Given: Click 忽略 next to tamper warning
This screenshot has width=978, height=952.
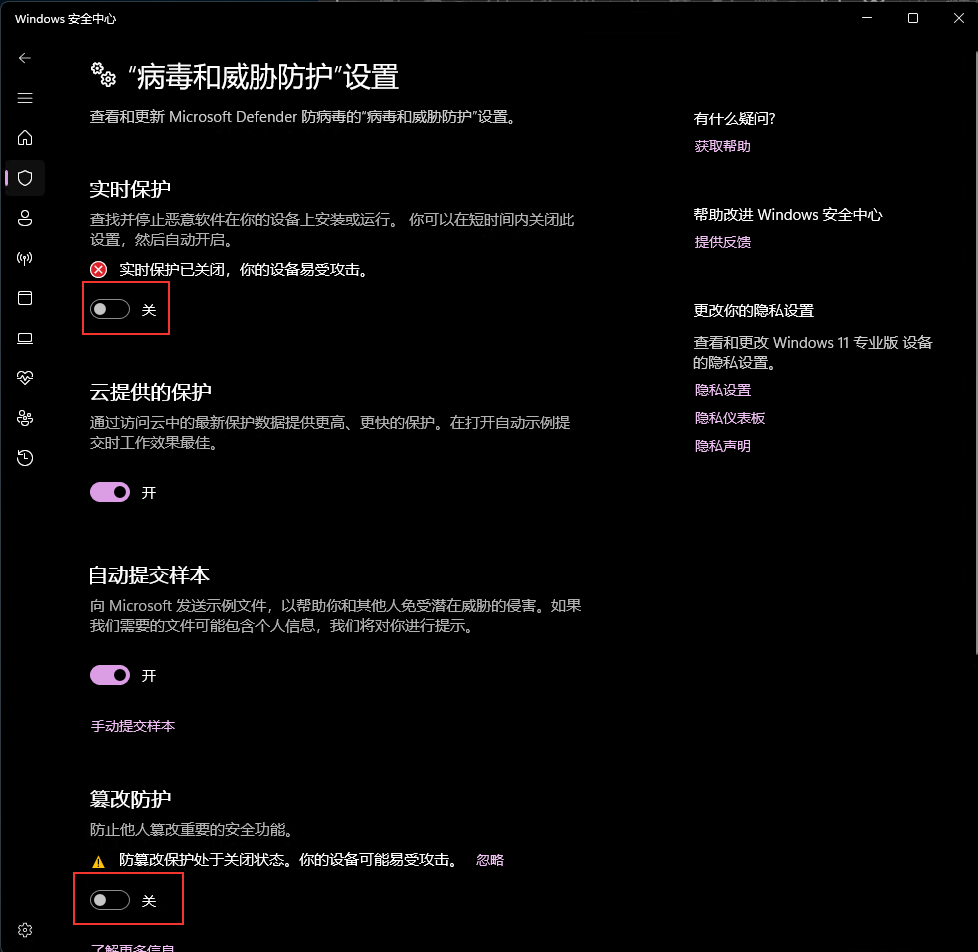Looking at the screenshot, I should point(490,860).
